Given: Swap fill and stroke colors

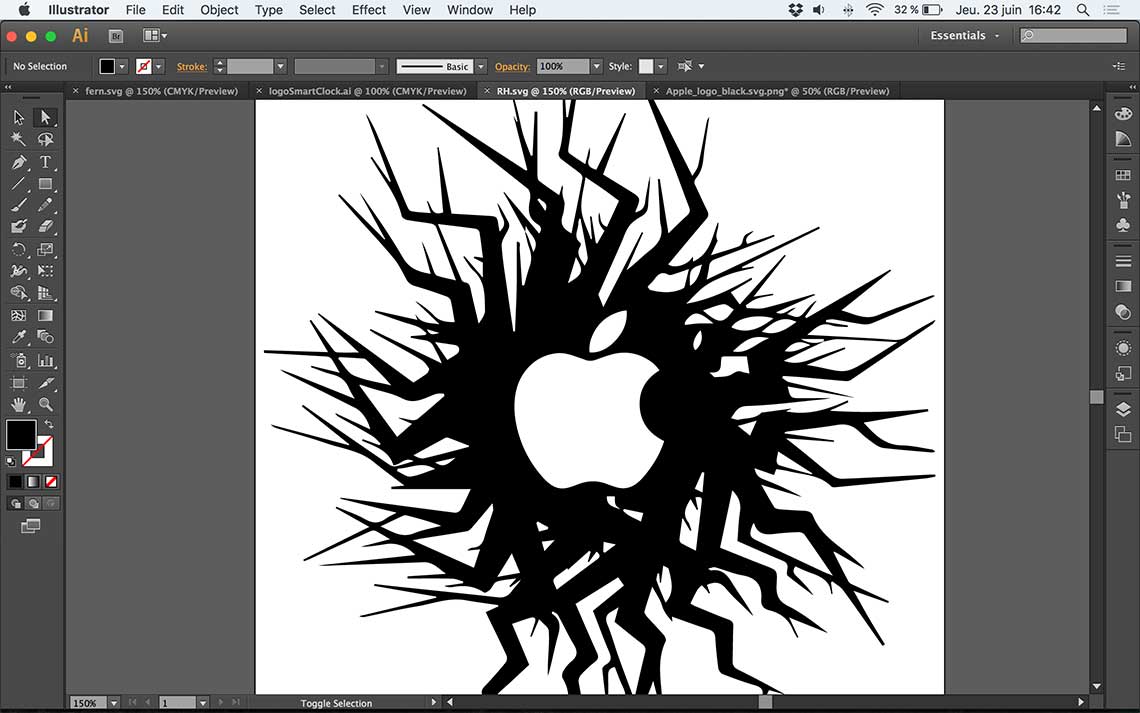Looking at the screenshot, I should click(49, 424).
